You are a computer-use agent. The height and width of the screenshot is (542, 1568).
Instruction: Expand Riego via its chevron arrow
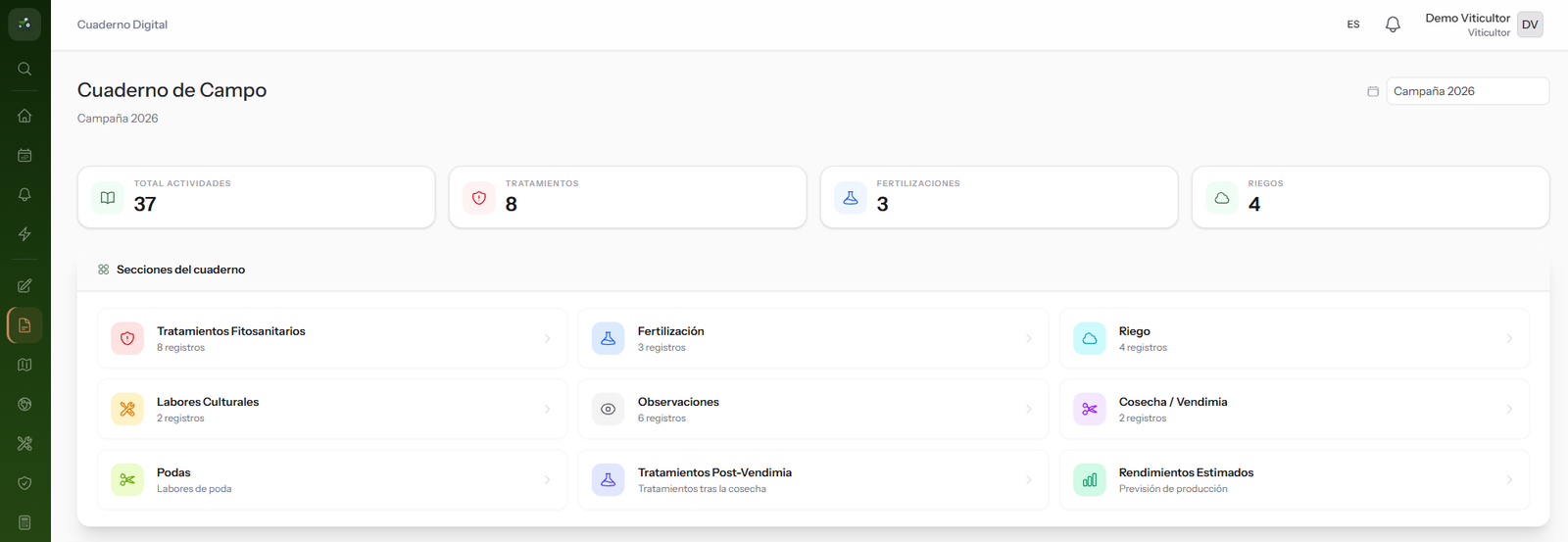click(1509, 338)
